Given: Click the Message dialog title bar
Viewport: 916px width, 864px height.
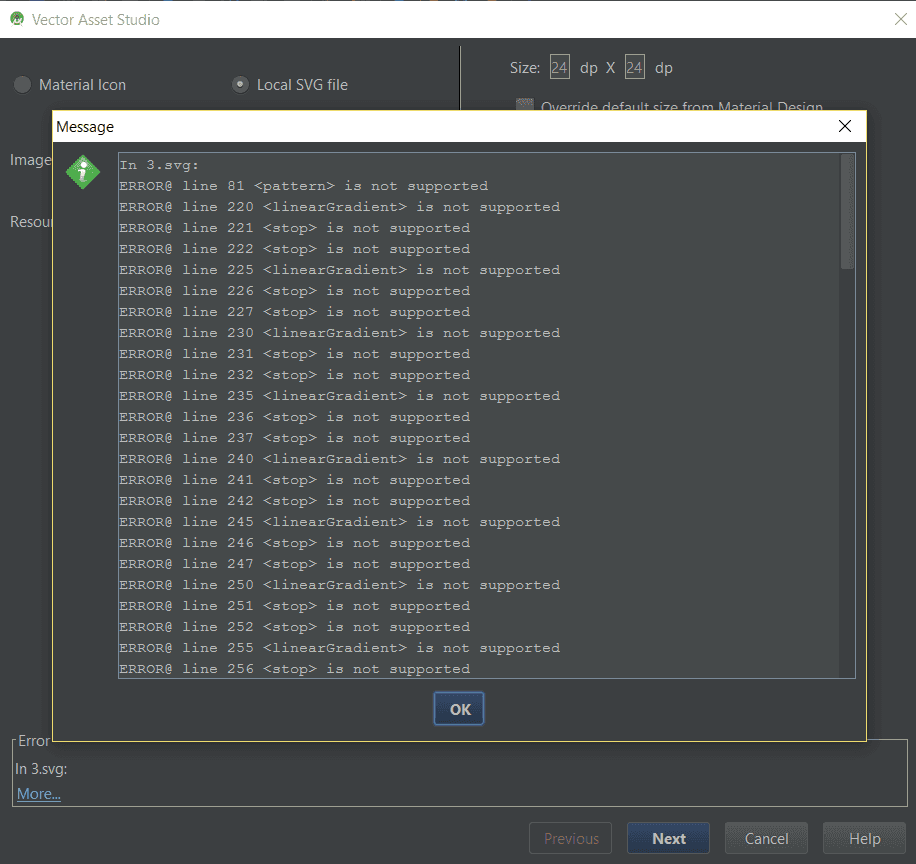Looking at the screenshot, I should (400, 126).
